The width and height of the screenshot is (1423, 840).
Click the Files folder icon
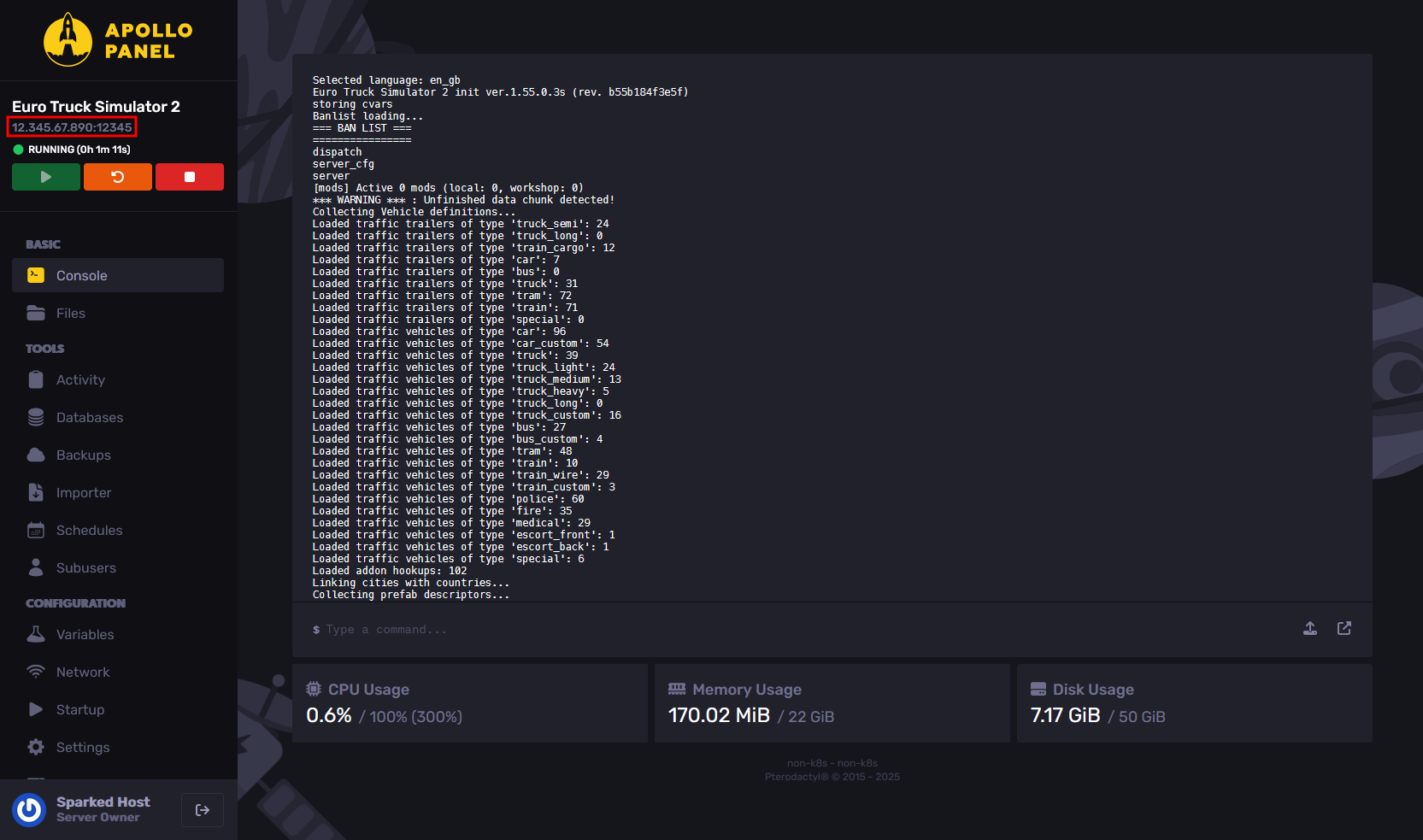tap(36, 313)
